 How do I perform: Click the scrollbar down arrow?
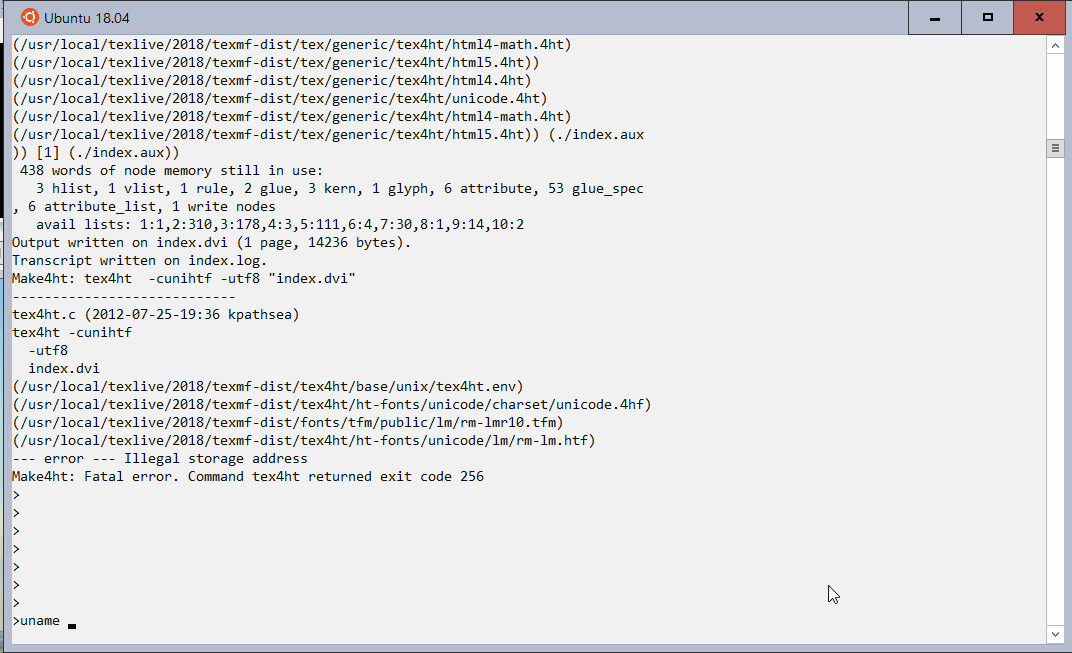coord(1055,634)
